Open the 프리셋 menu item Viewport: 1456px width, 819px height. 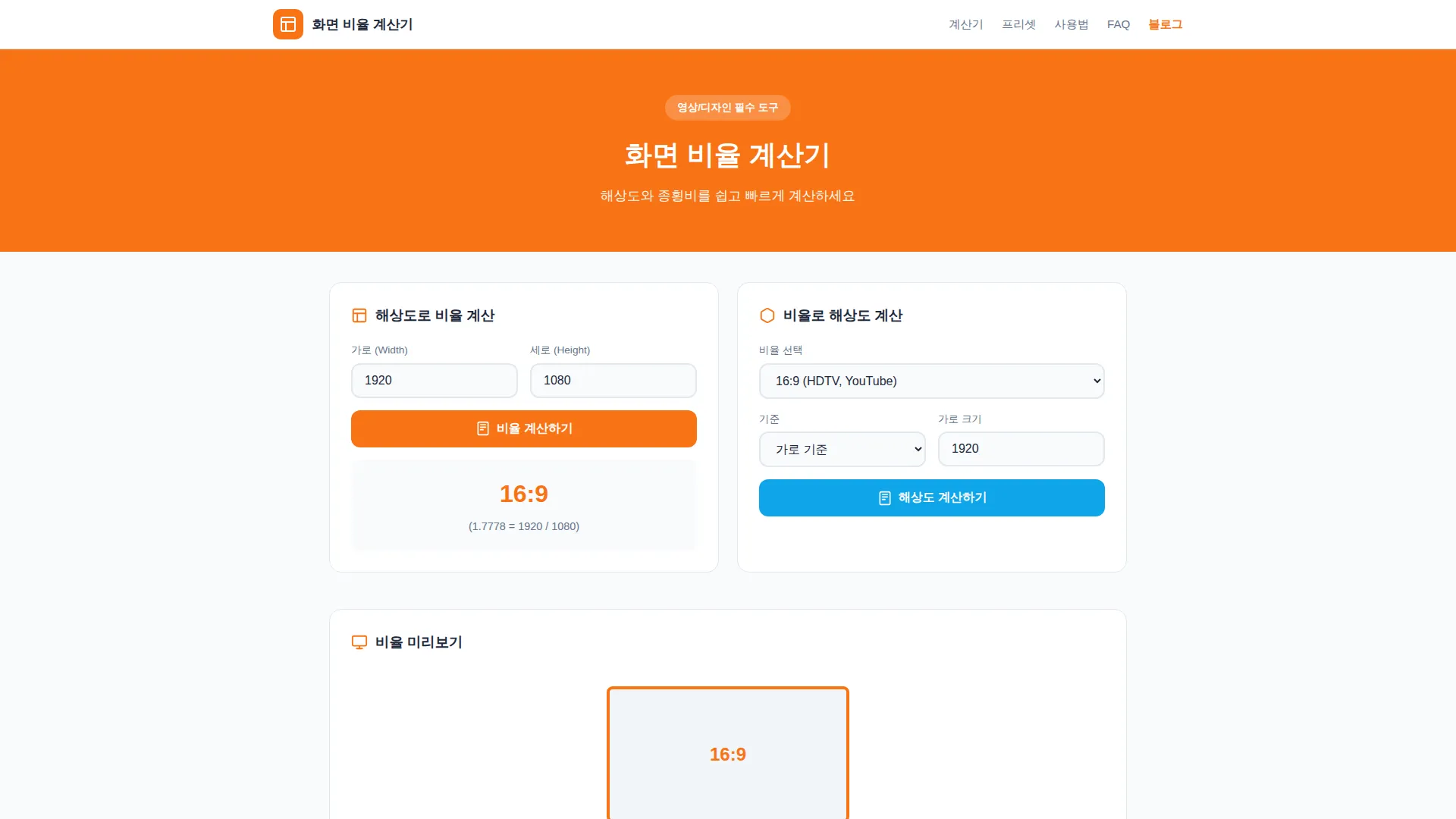1018,24
